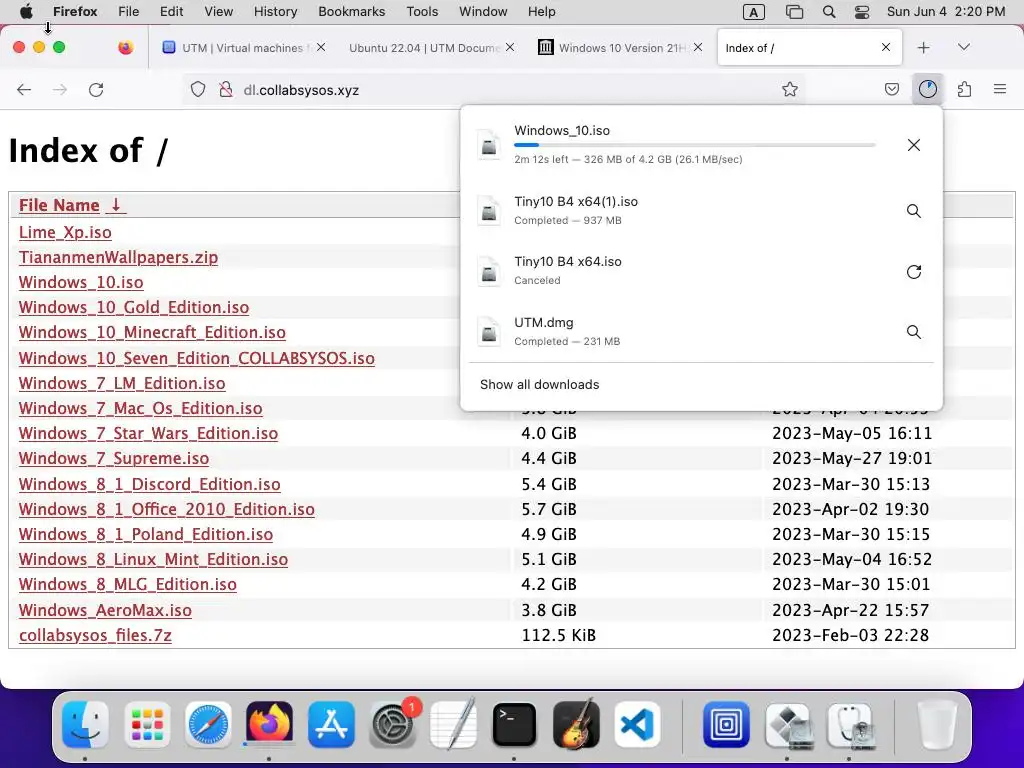Open UTM app from the Dock
1024x768 pixels.
(726, 725)
